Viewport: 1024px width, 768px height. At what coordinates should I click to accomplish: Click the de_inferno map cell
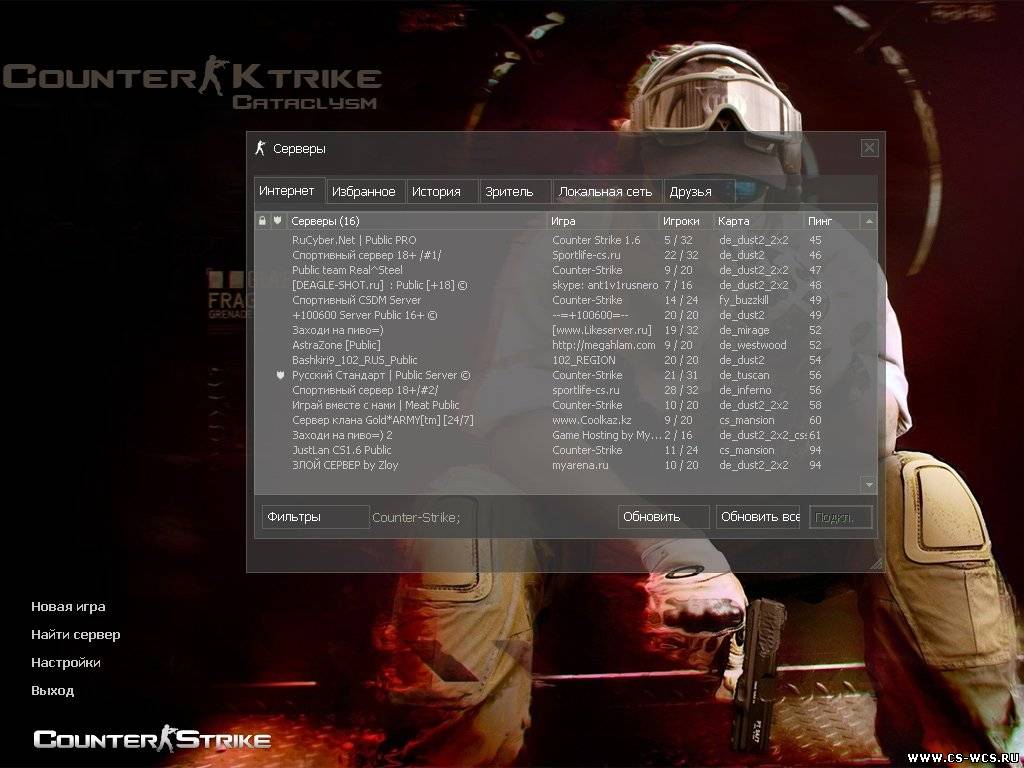coord(745,391)
